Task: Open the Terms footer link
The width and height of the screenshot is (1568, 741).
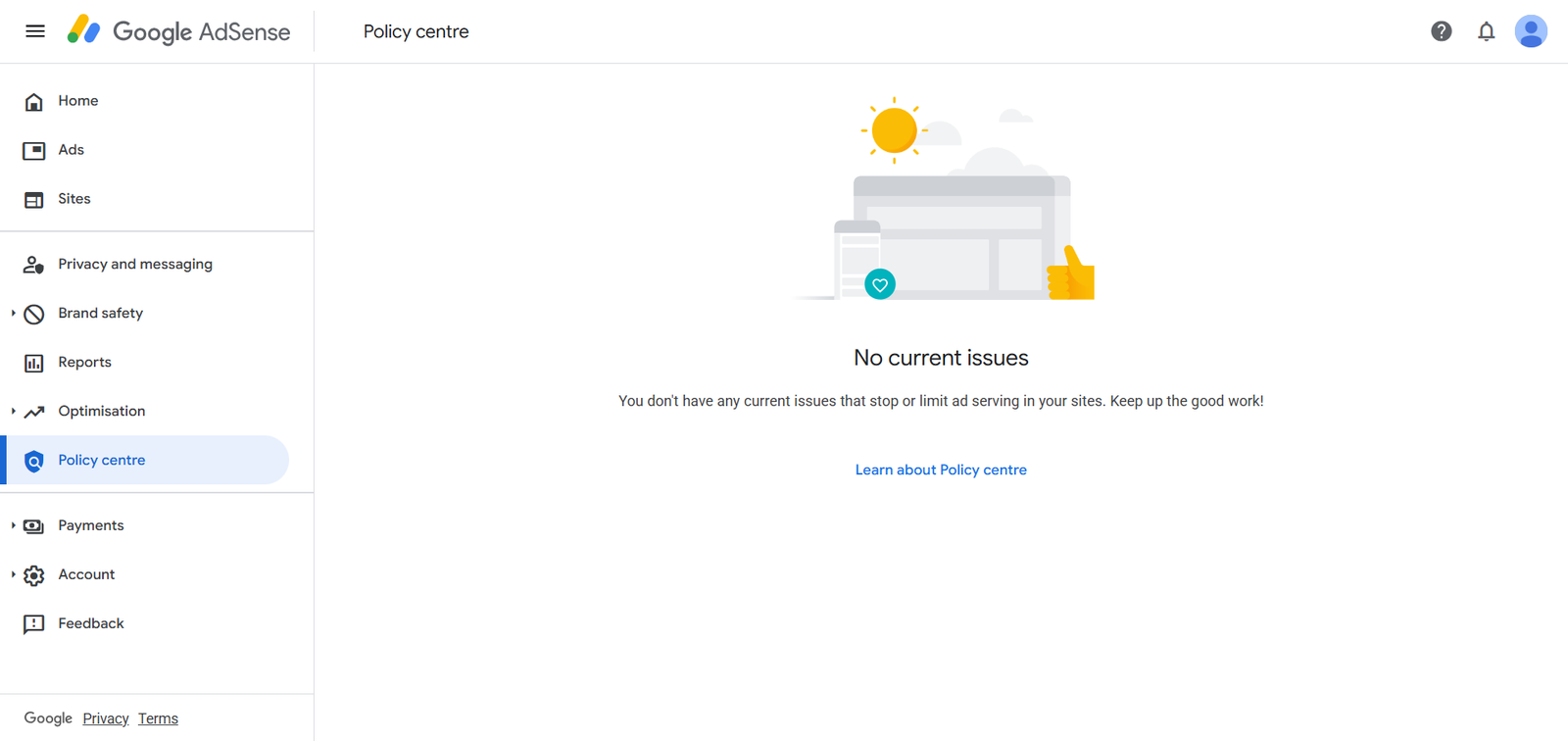Action: (x=158, y=719)
